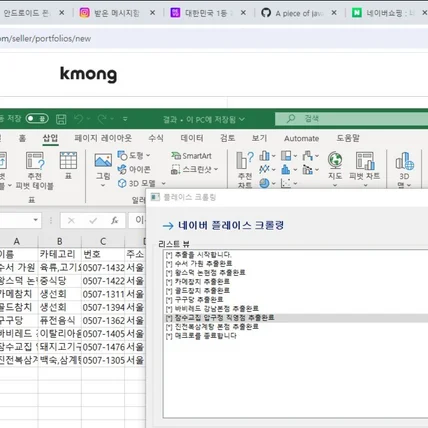
Task: Close the 안드로이드 browser tab
Action: tap(62, 13)
